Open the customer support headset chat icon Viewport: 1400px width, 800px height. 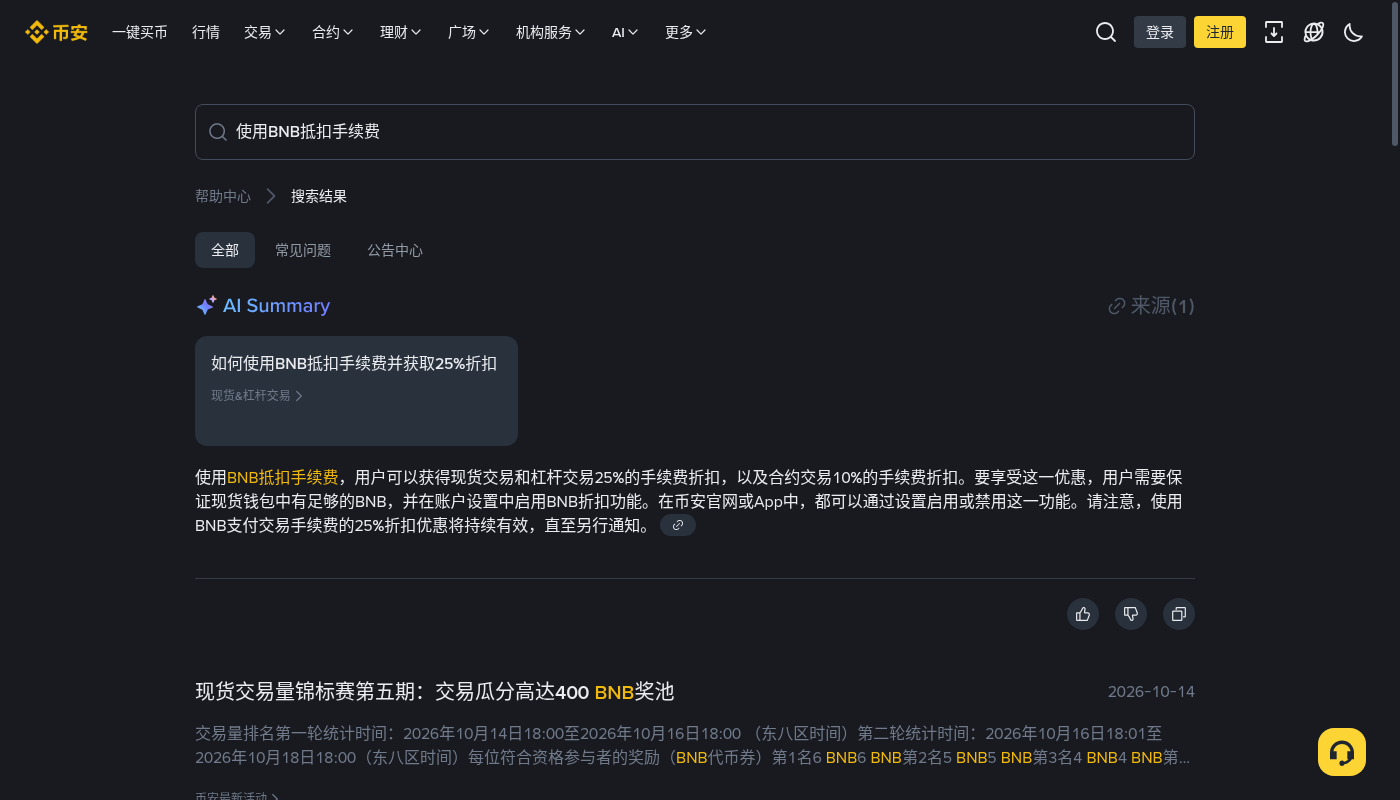click(x=1342, y=752)
